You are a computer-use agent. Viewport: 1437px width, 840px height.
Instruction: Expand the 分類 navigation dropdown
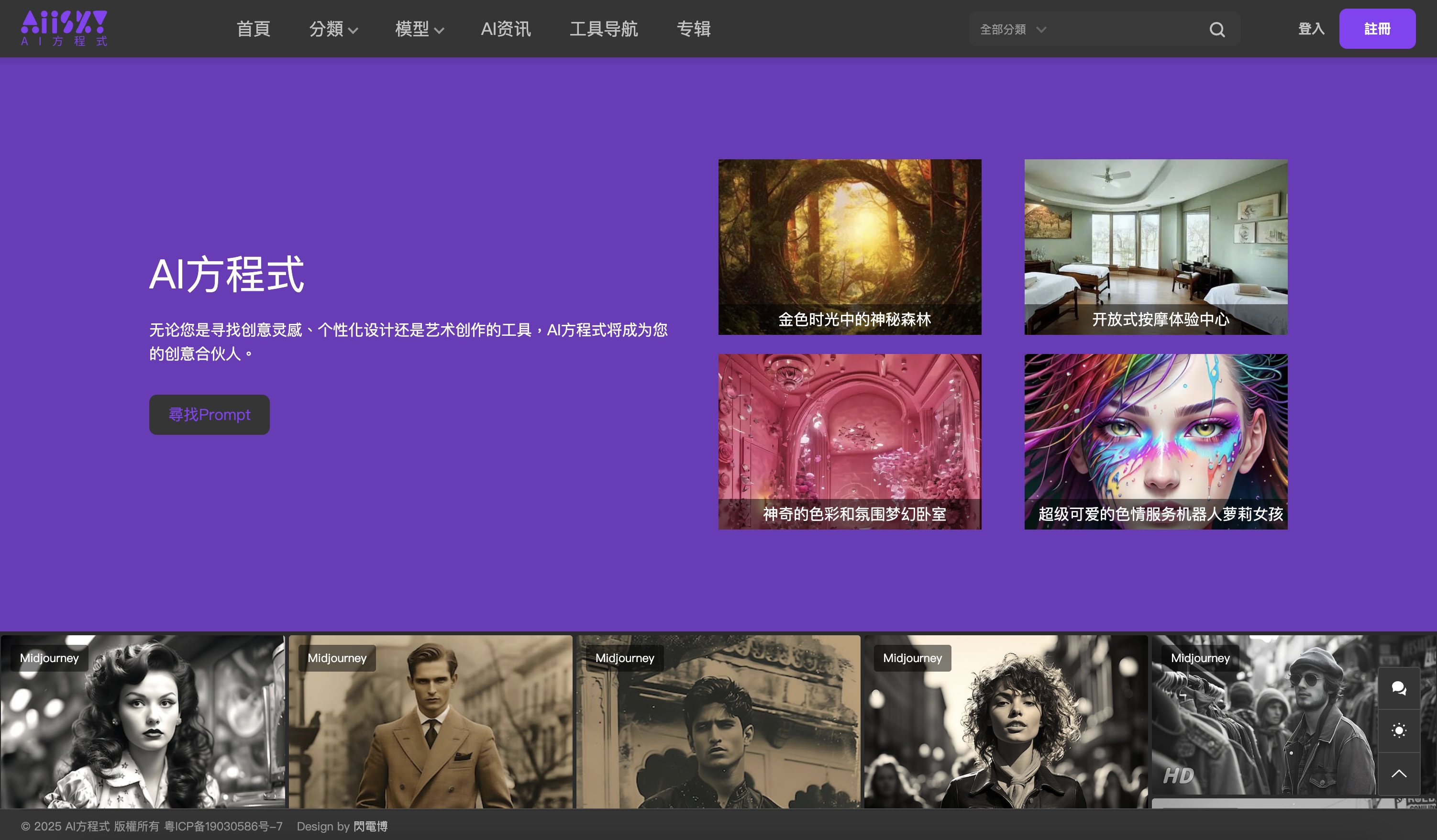coord(333,29)
